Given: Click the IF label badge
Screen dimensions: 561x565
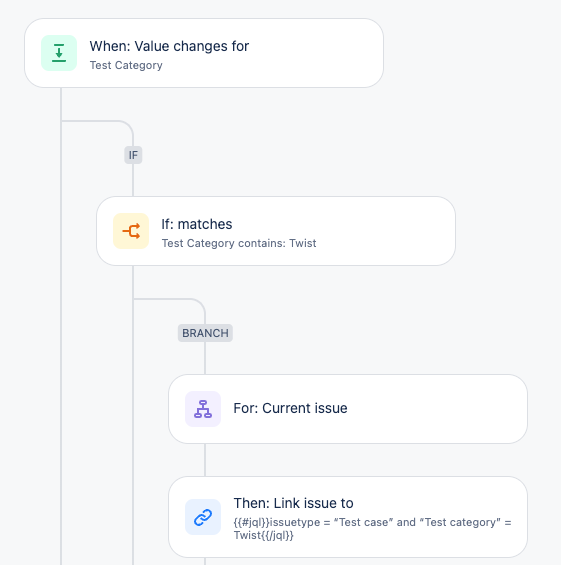Looking at the screenshot, I should [x=133, y=155].
